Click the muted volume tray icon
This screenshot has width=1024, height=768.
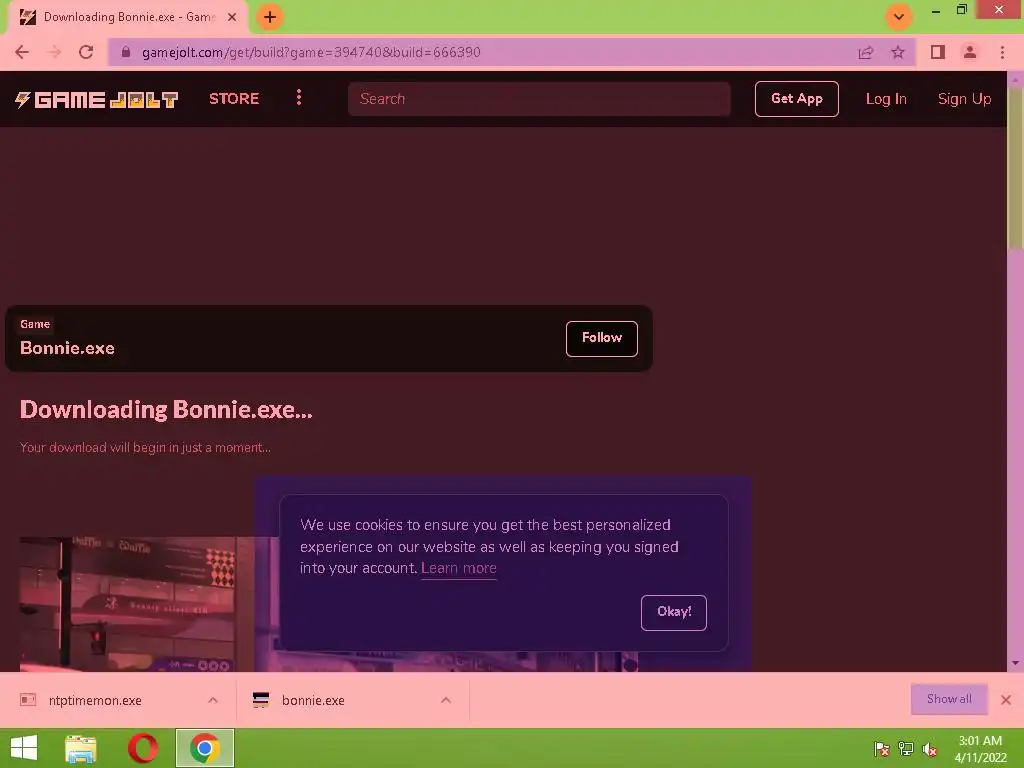(x=930, y=749)
